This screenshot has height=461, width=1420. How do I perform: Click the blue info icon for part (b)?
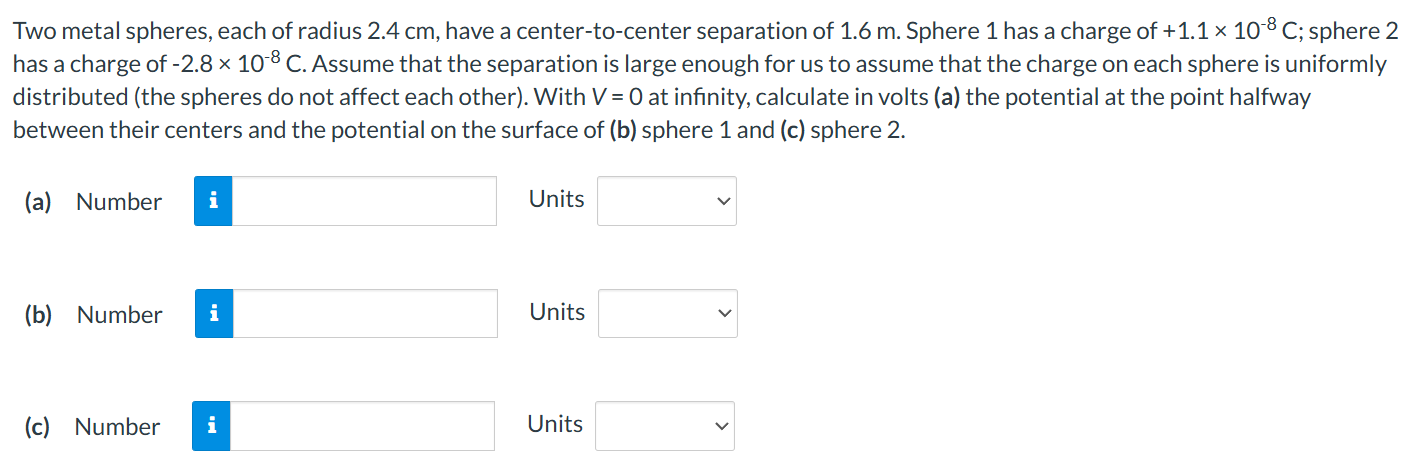click(x=213, y=314)
